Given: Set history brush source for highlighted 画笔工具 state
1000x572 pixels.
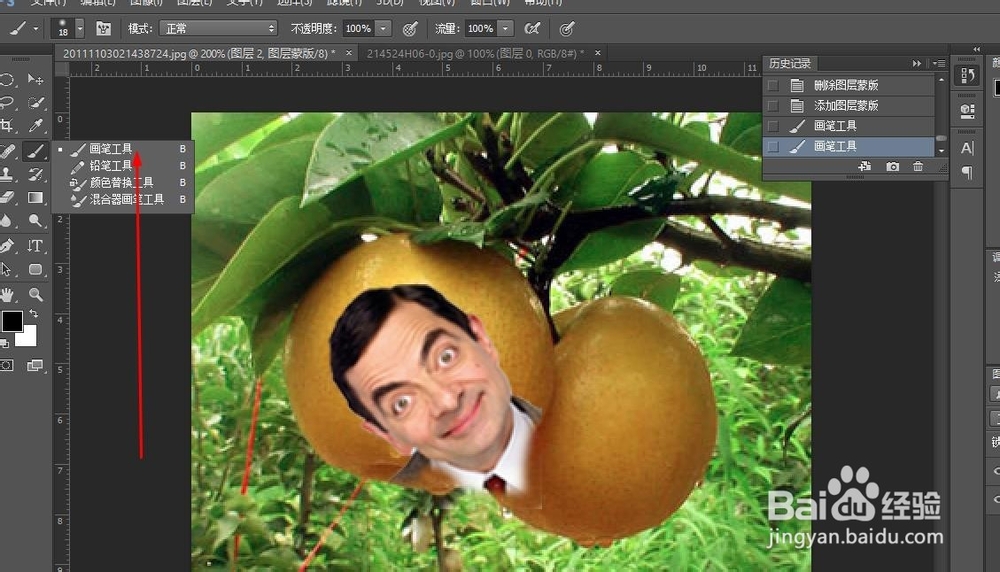Looking at the screenshot, I should [773, 147].
